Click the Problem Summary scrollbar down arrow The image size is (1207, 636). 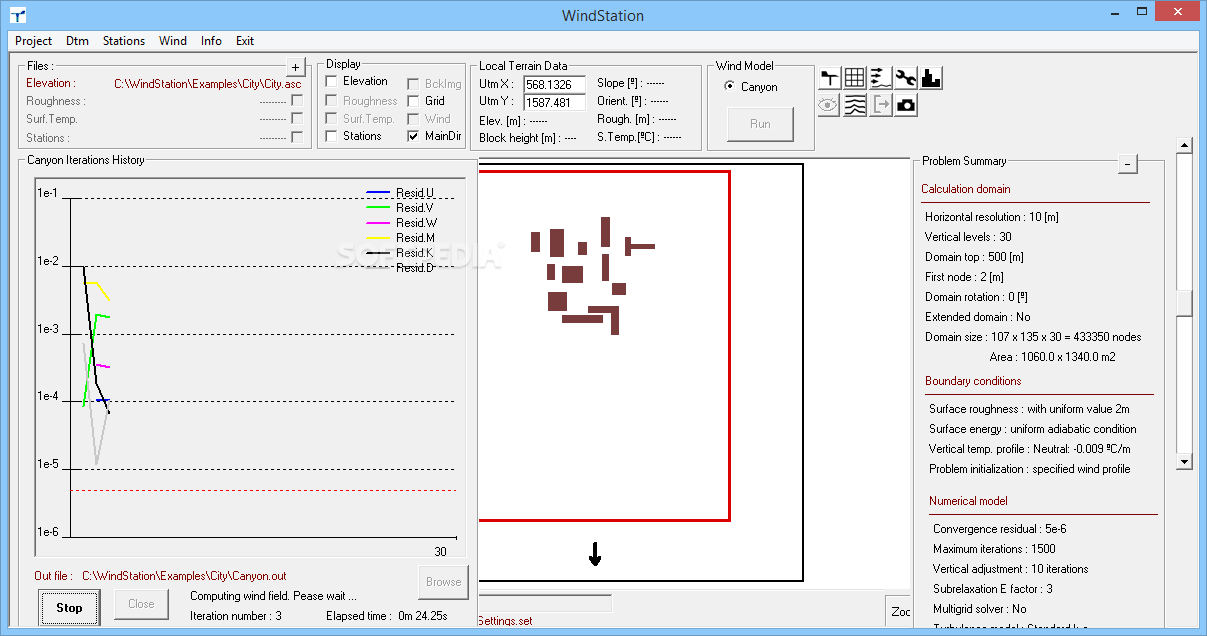(x=1185, y=461)
